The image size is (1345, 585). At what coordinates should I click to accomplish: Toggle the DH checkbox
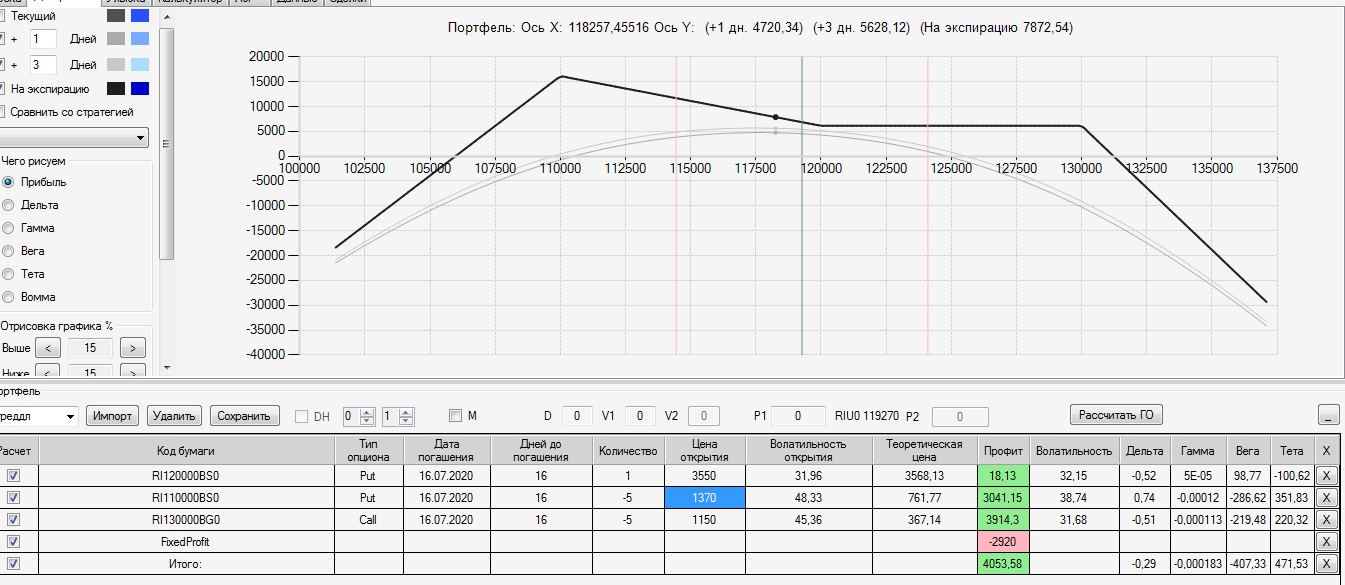[x=302, y=416]
